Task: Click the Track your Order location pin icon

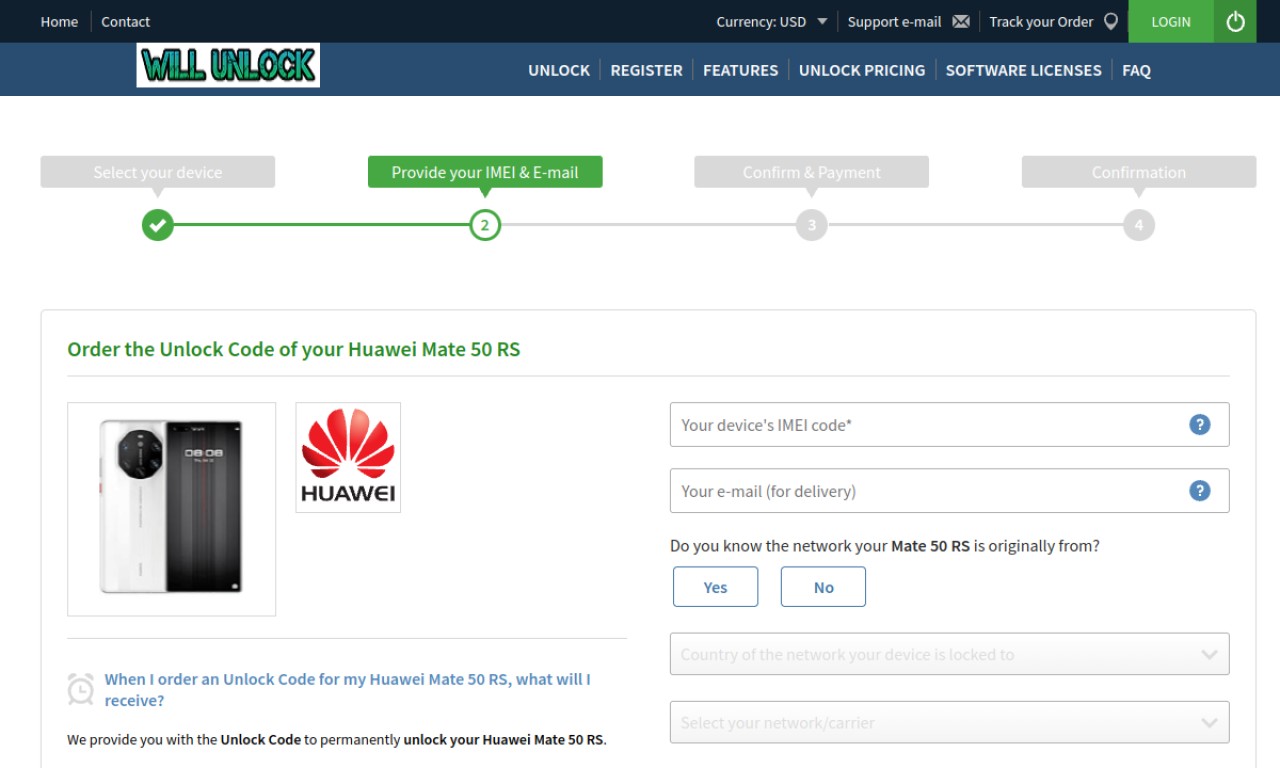Action: tap(1110, 21)
